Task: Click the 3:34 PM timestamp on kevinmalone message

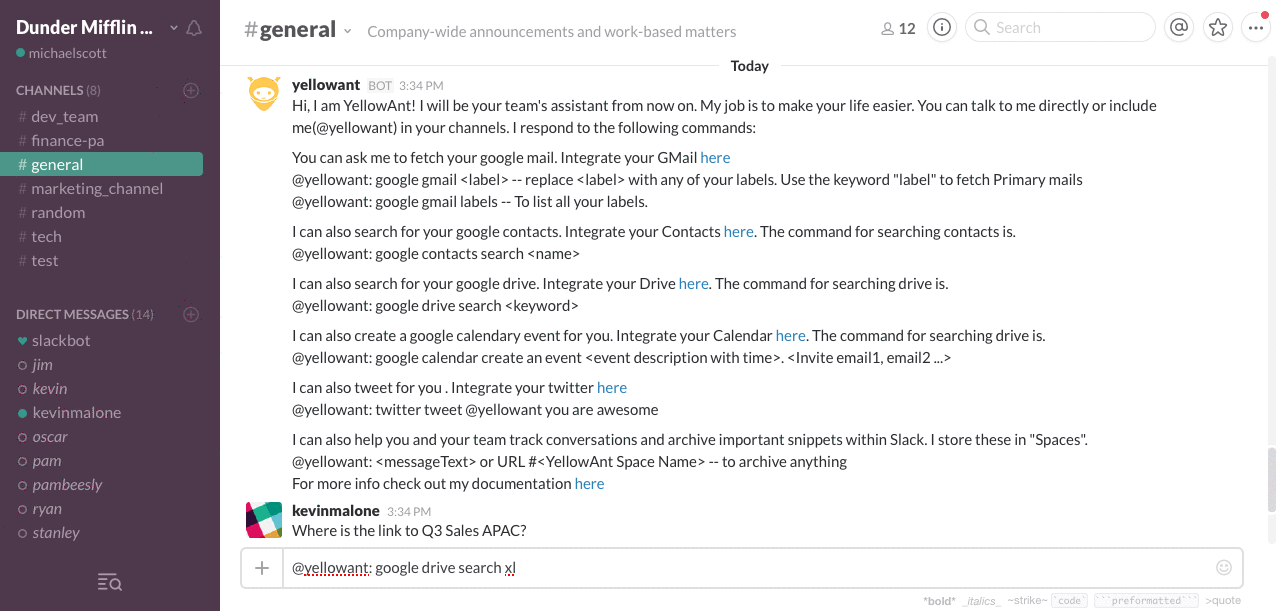Action: click(409, 511)
